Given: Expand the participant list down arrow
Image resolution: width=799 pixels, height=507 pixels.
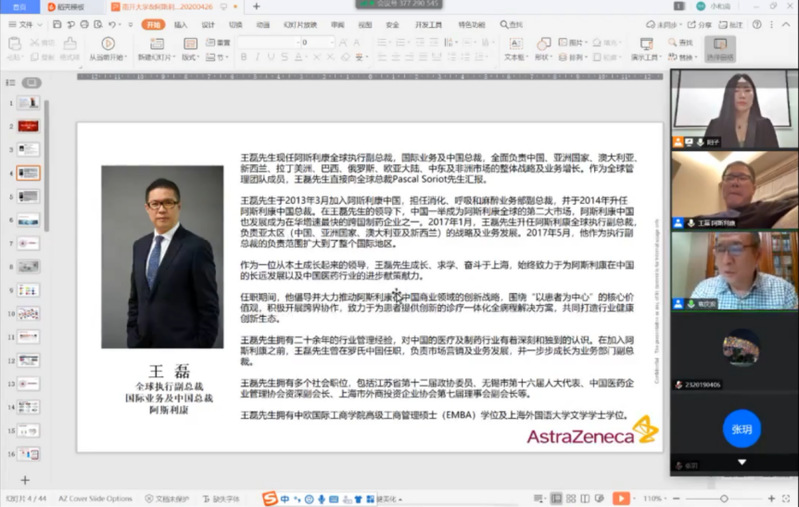Looking at the screenshot, I should coord(742,462).
